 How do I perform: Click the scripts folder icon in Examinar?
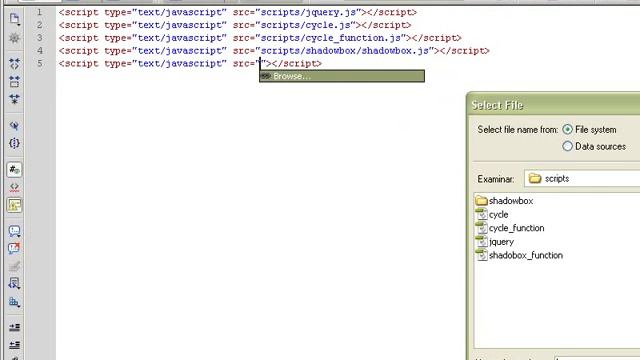[x=535, y=179]
